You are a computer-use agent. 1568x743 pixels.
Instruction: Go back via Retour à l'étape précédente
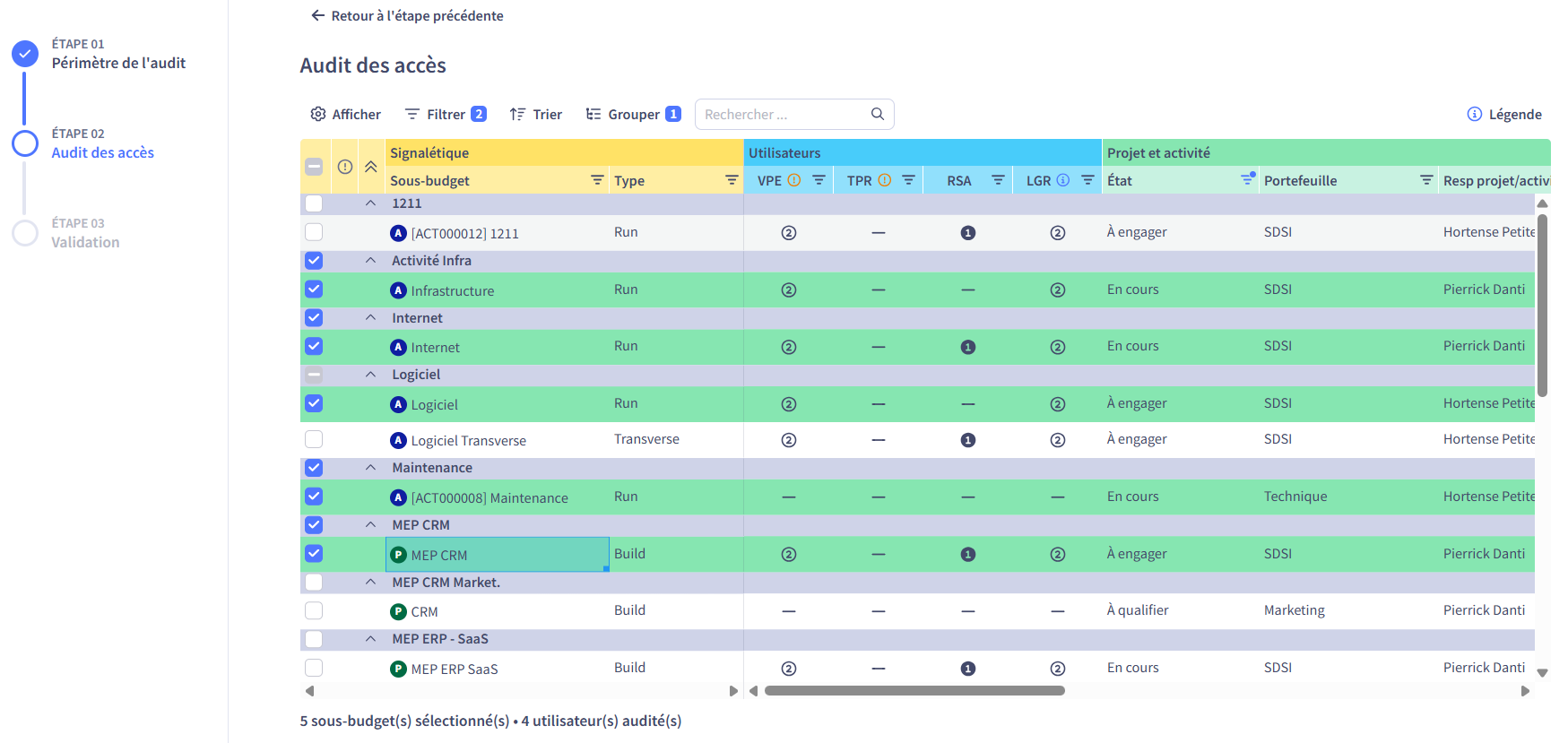[407, 15]
